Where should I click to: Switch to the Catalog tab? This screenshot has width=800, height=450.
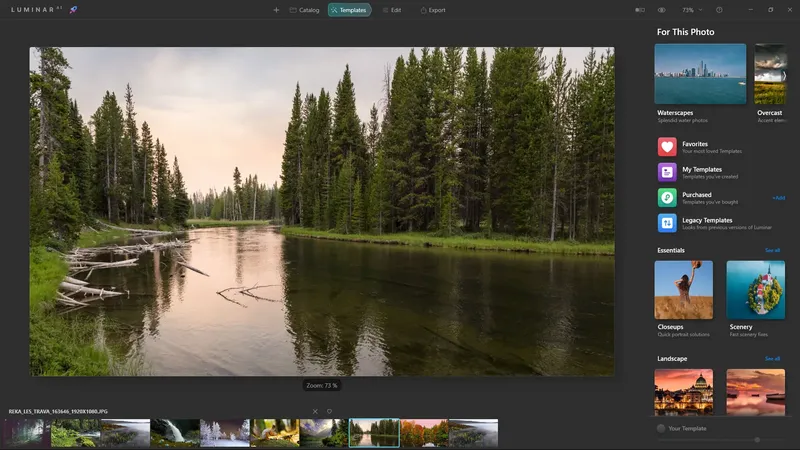click(305, 10)
